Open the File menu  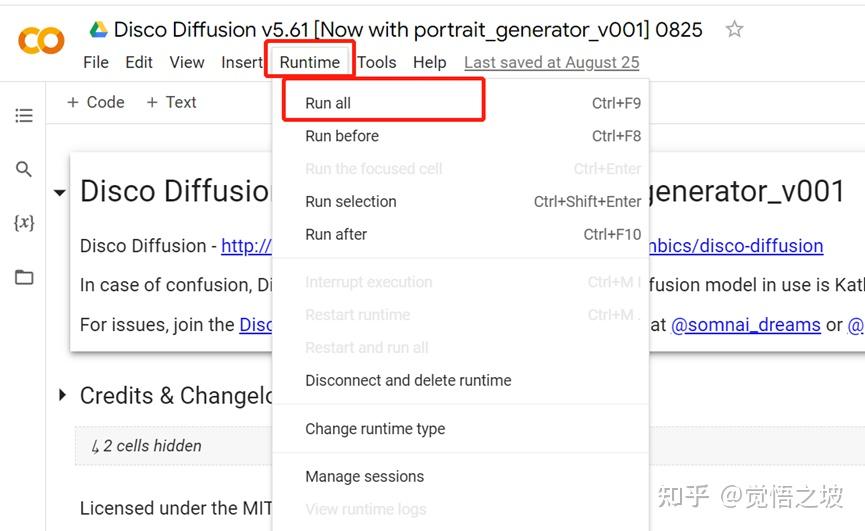click(96, 62)
